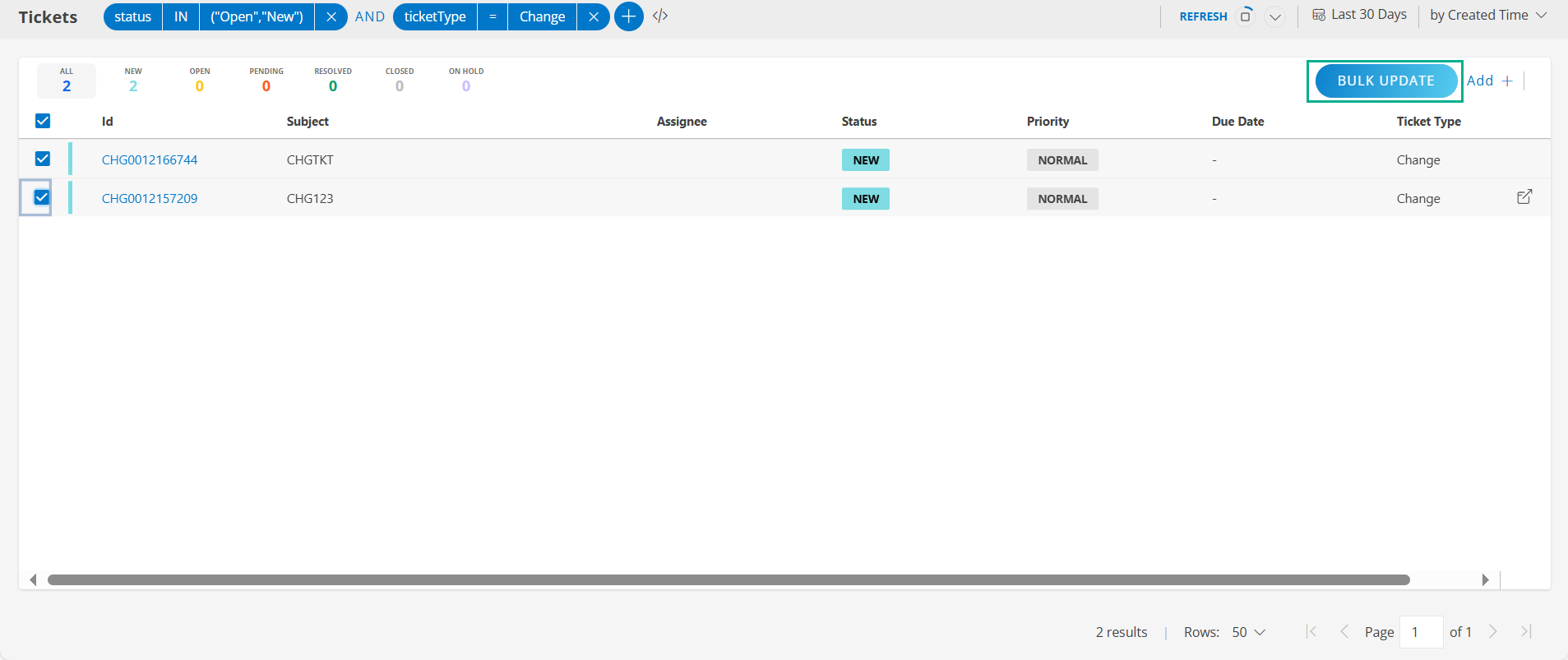Sort by the Priority column header
This screenshot has width=1568, height=660.
click(1048, 121)
